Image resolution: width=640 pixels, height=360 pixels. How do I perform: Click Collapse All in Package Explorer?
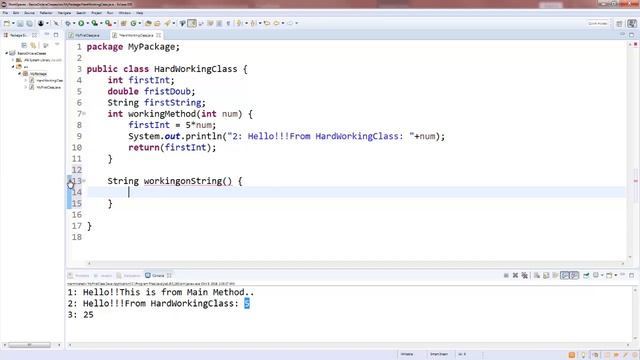[24, 45]
